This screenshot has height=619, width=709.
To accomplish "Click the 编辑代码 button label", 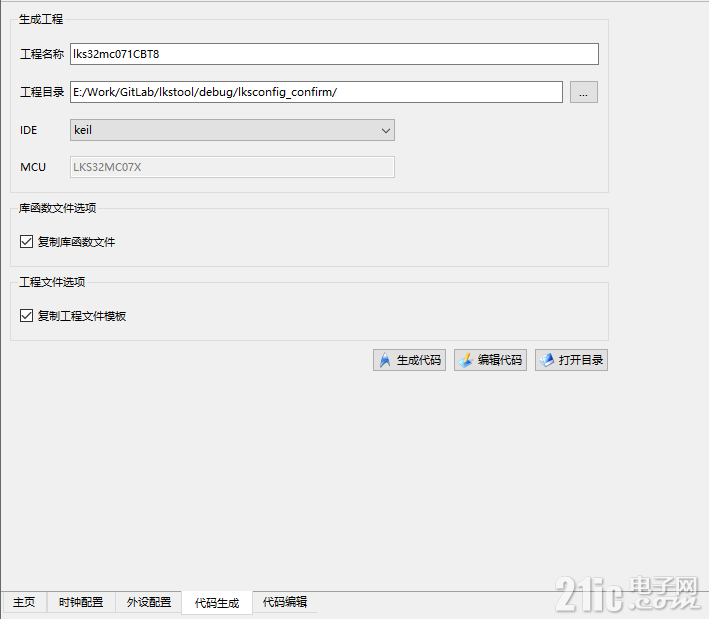I will click(x=500, y=360).
